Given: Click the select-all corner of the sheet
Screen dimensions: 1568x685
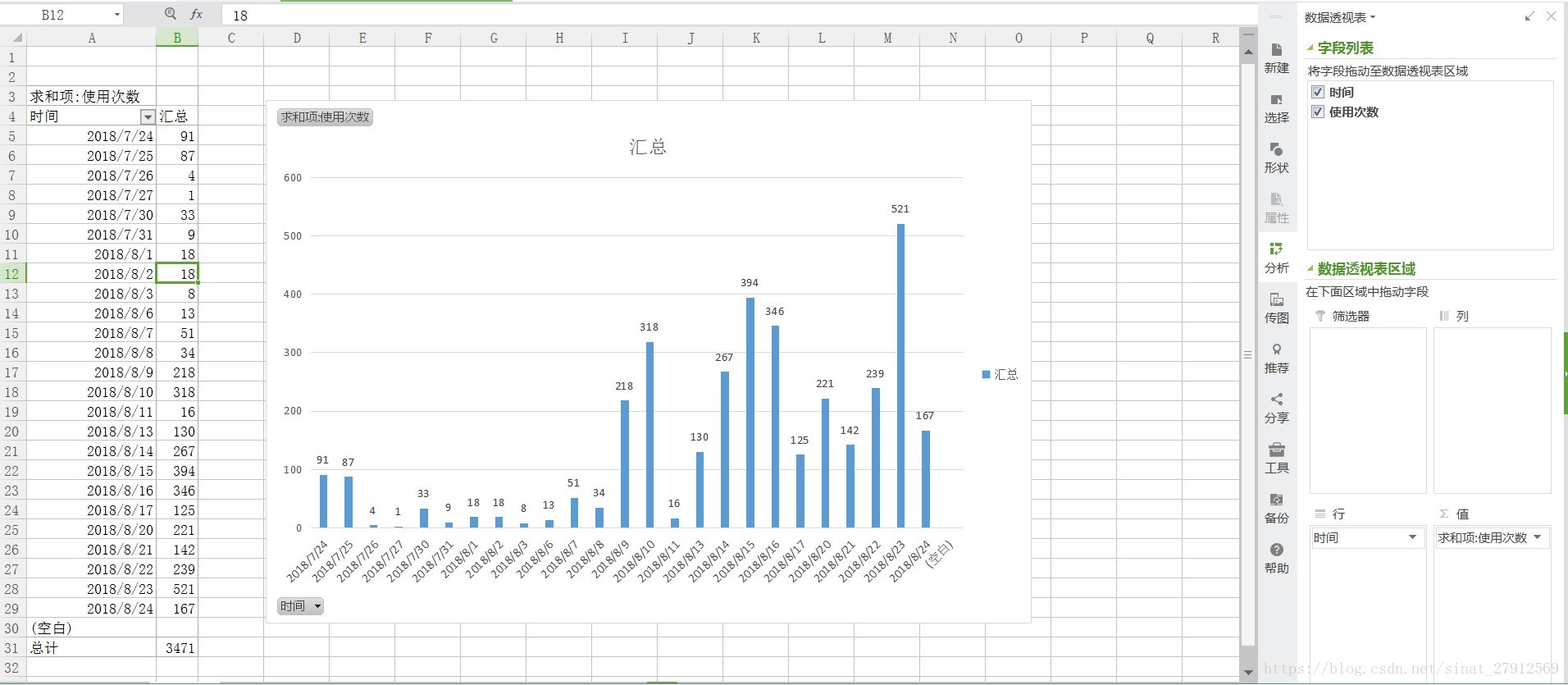Looking at the screenshot, I should point(13,38).
